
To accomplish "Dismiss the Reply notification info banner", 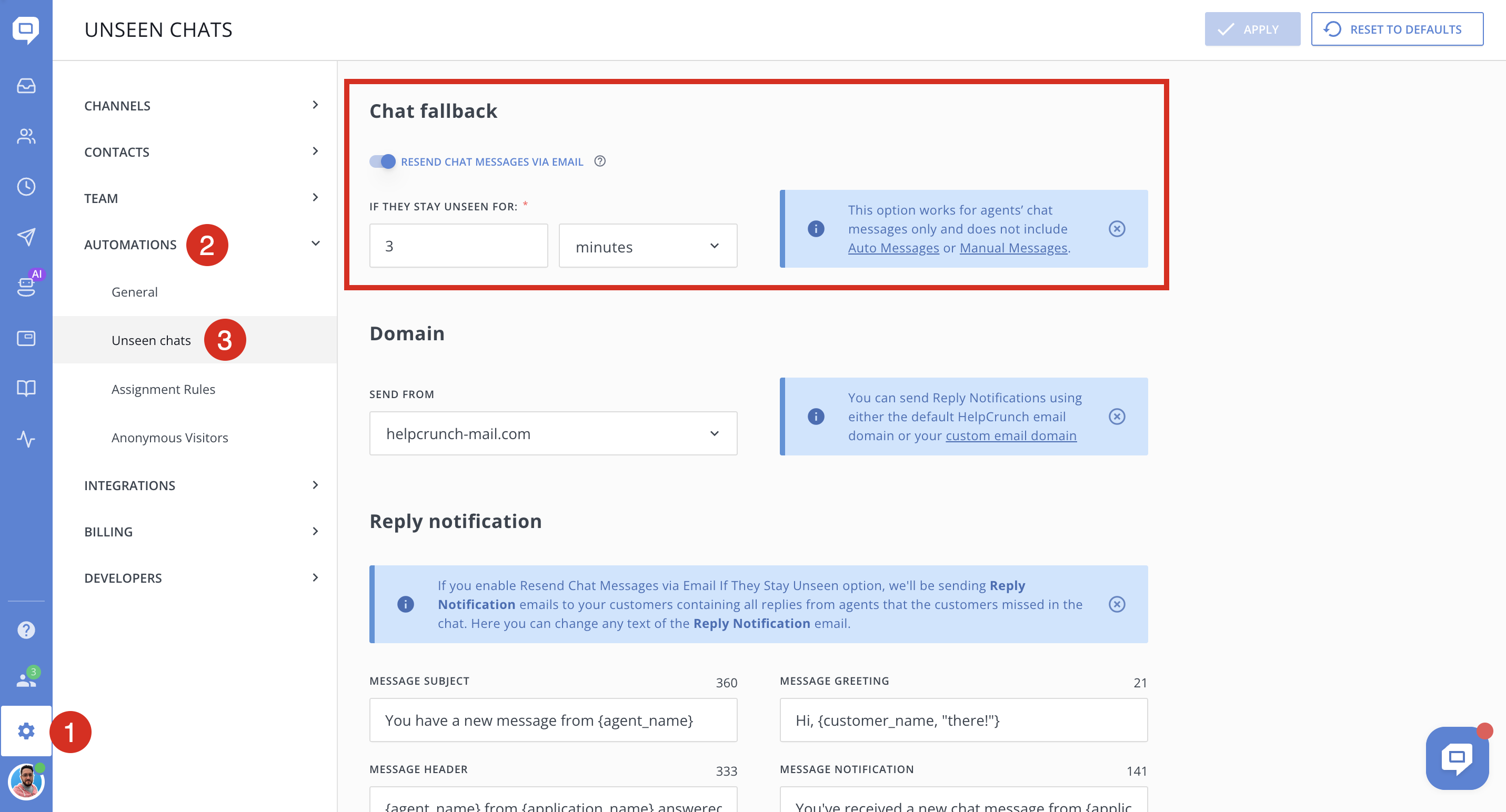I will click(x=1117, y=604).
